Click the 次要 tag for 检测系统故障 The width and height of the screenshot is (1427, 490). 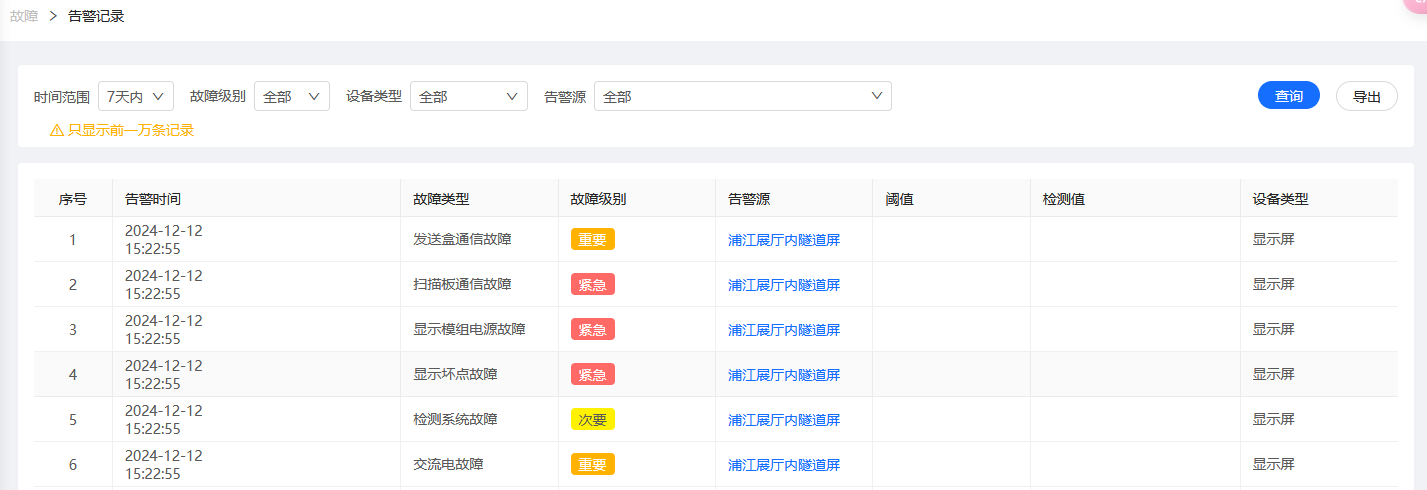coord(593,419)
